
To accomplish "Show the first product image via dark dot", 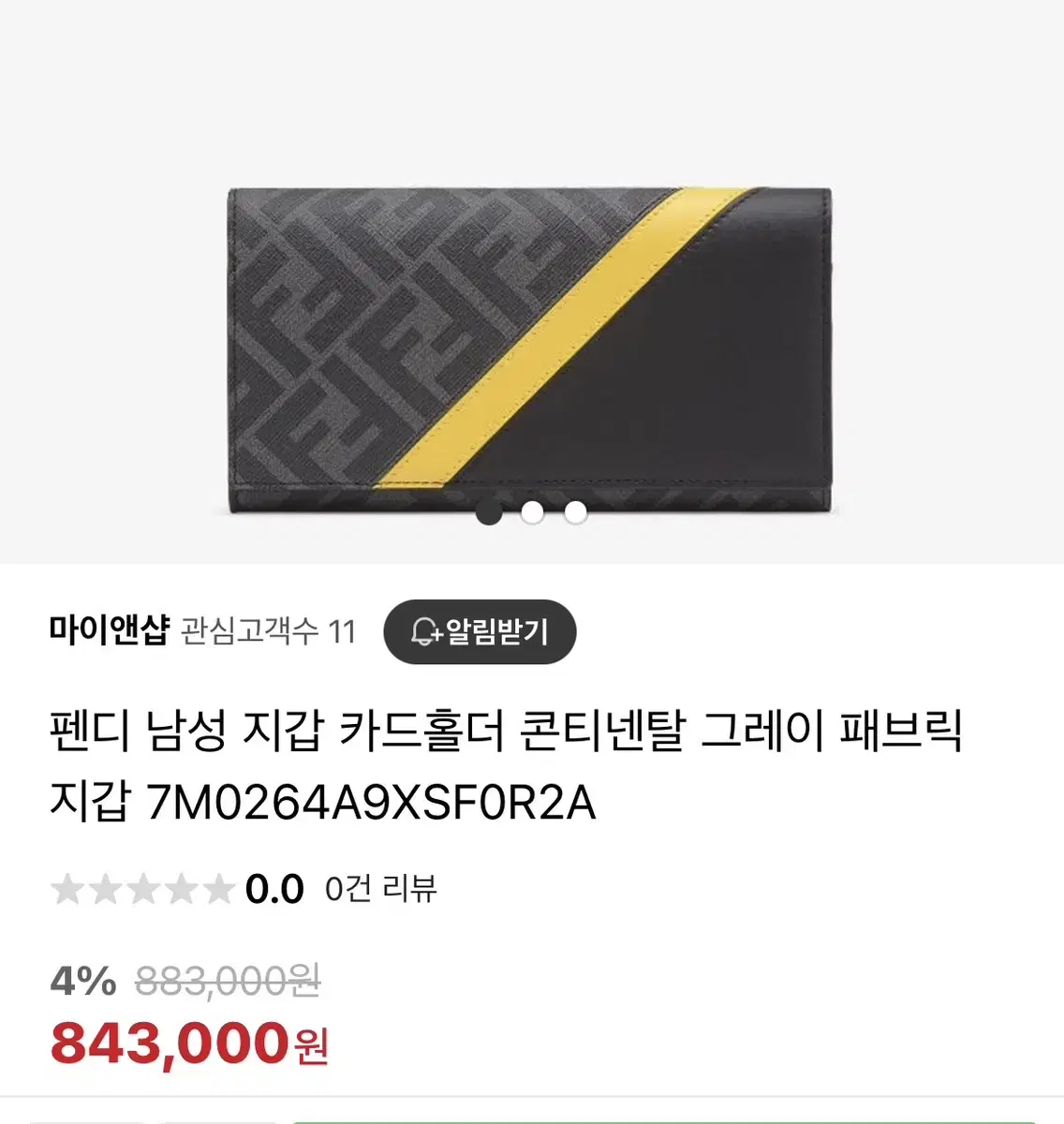I will (489, 512).
